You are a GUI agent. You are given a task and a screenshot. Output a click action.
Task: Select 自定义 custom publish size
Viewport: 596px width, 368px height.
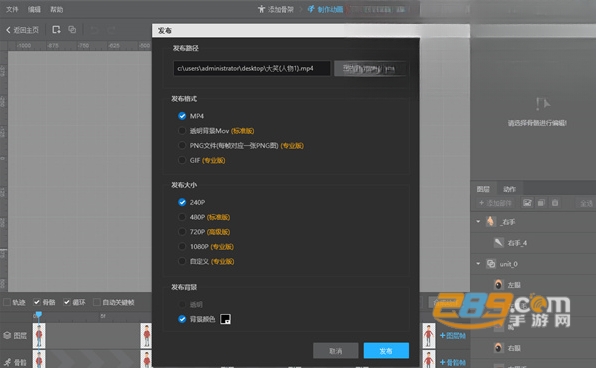(182, 262)
